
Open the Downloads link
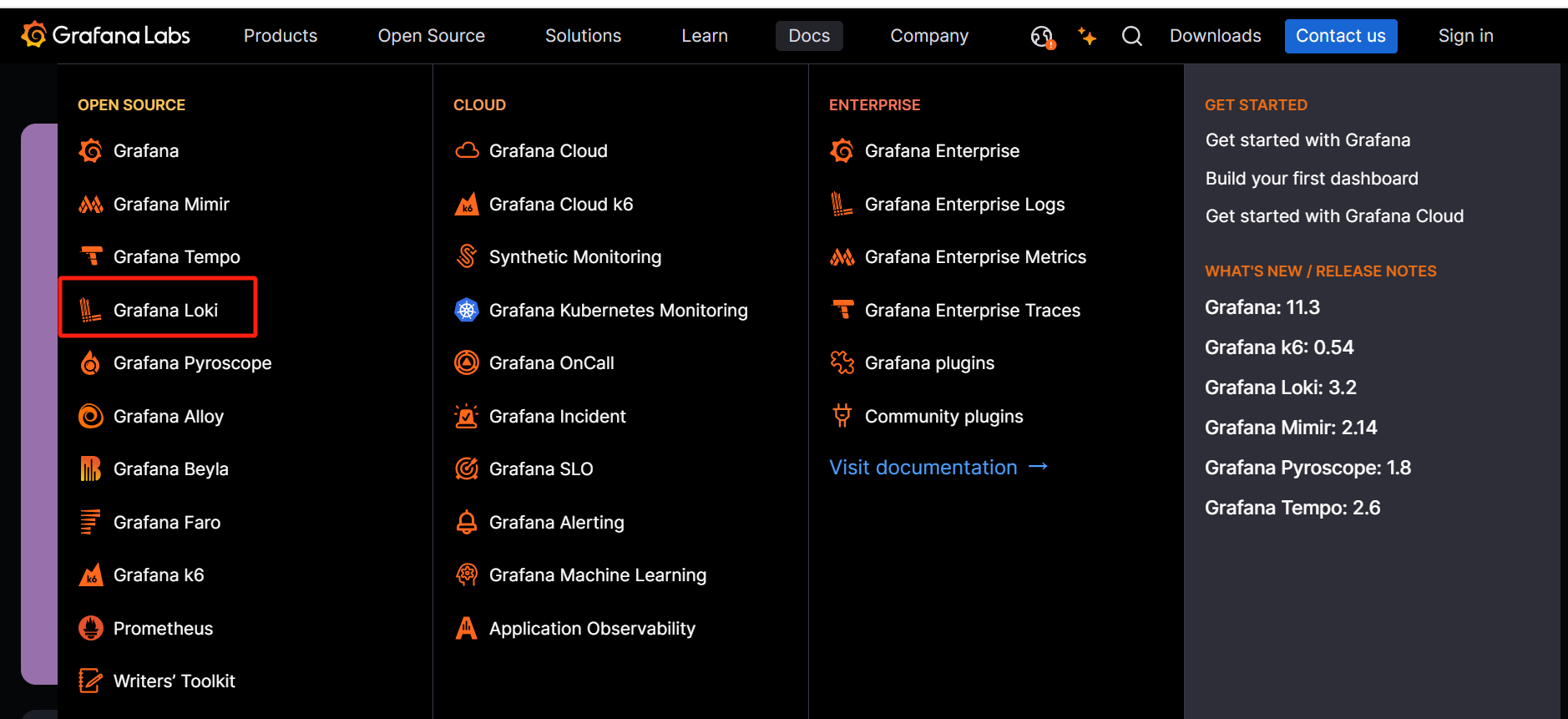pyautogui.click(x=1215, y=36)
